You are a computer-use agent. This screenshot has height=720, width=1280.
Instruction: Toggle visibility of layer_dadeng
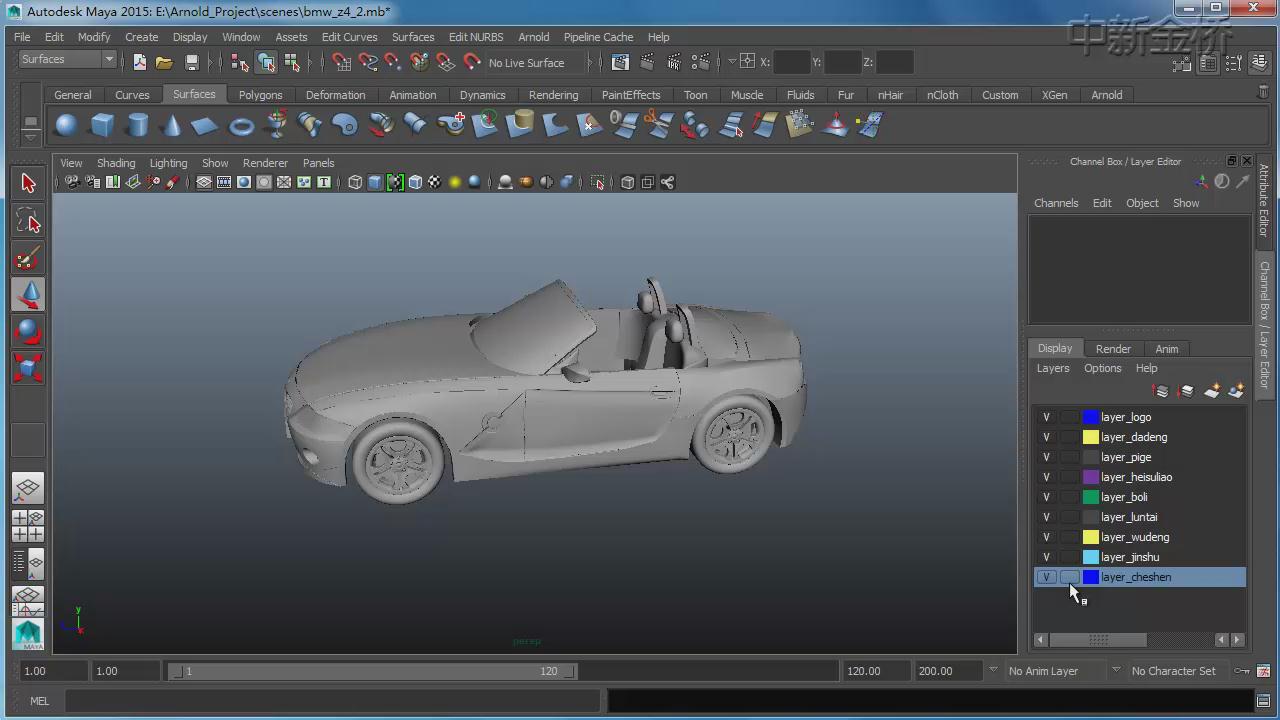(1046, 437)
